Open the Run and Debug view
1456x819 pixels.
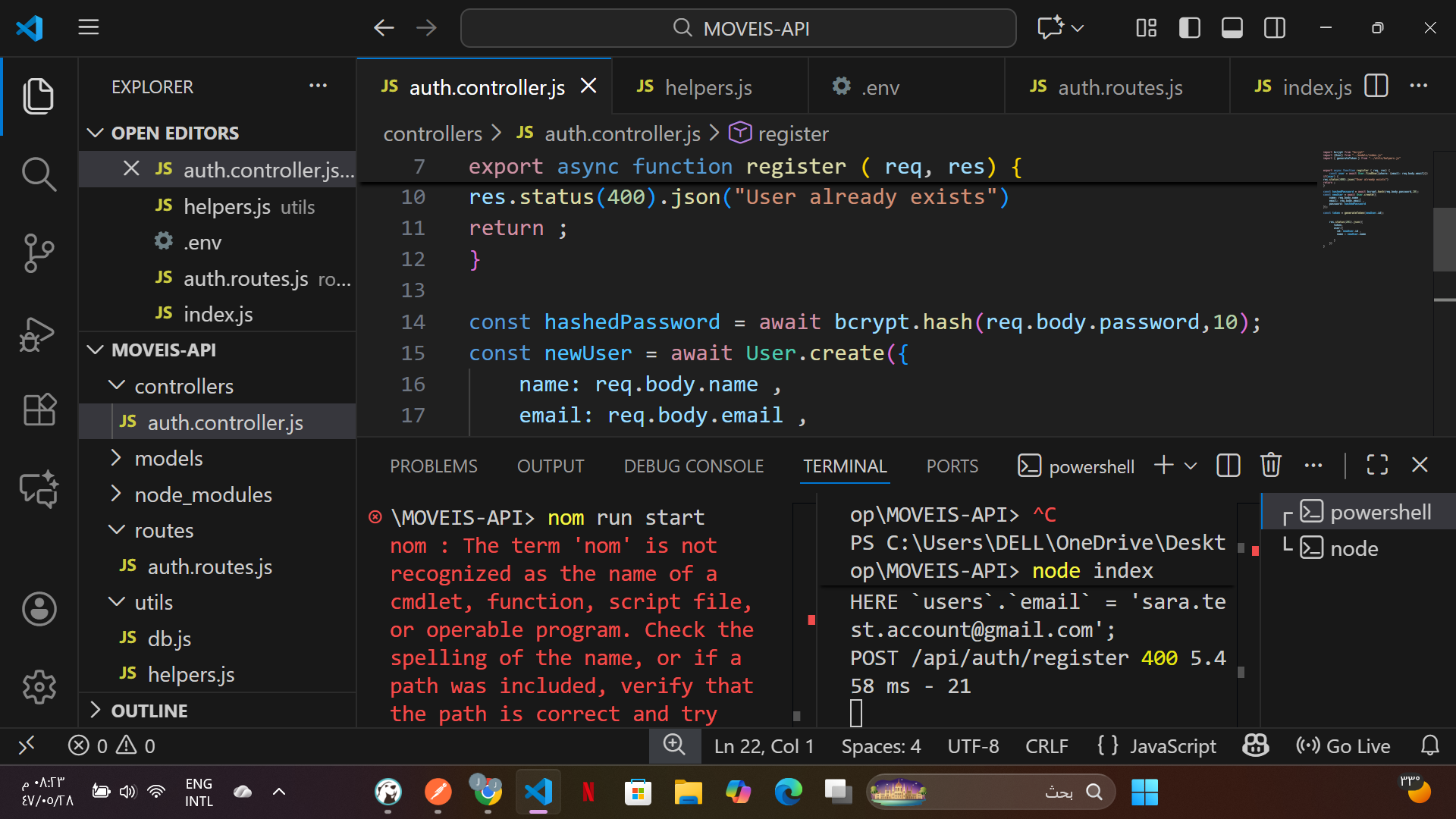click(39, 334)
